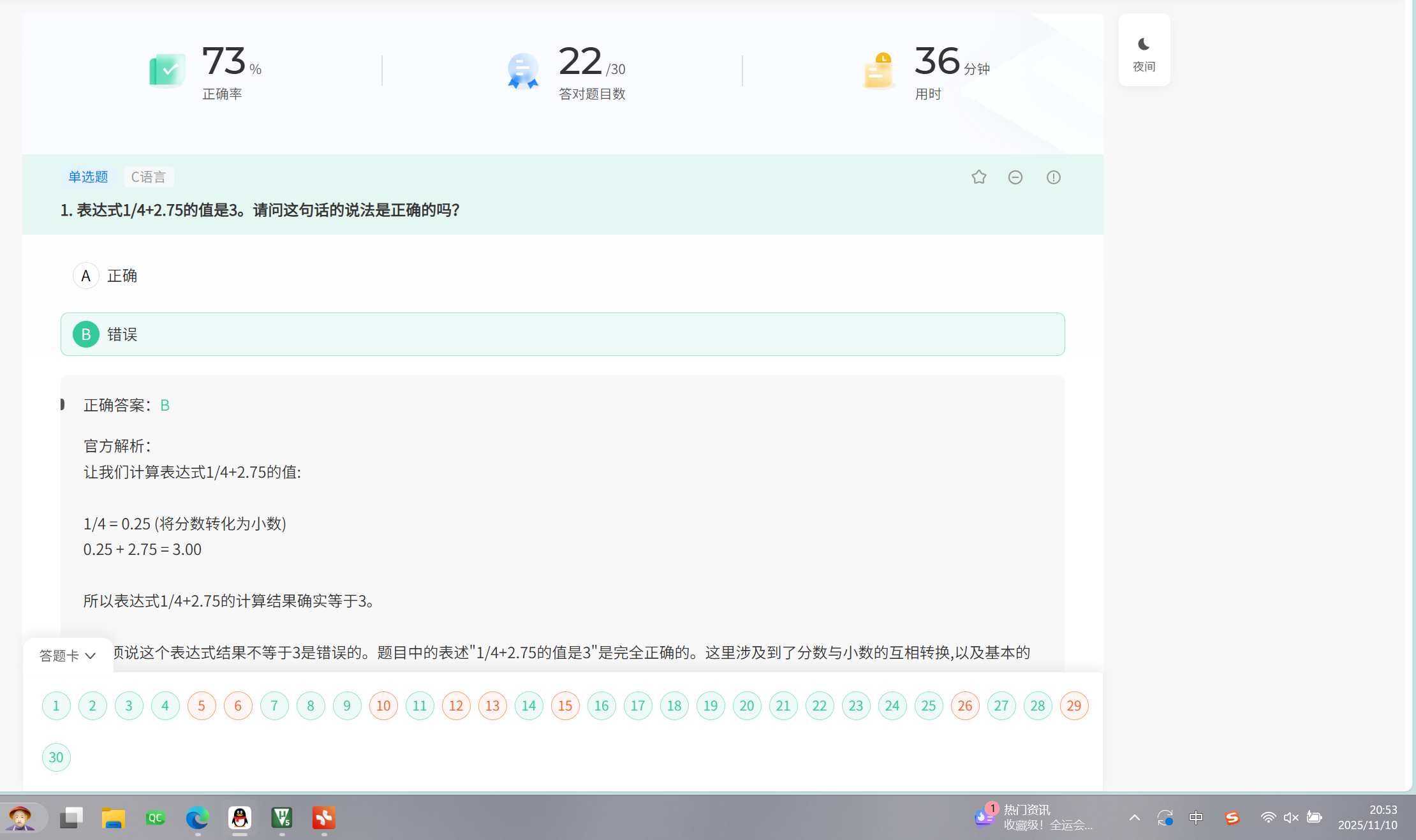Select the C语言 category tag
1416x840 pixels.
tap(148, 177)
